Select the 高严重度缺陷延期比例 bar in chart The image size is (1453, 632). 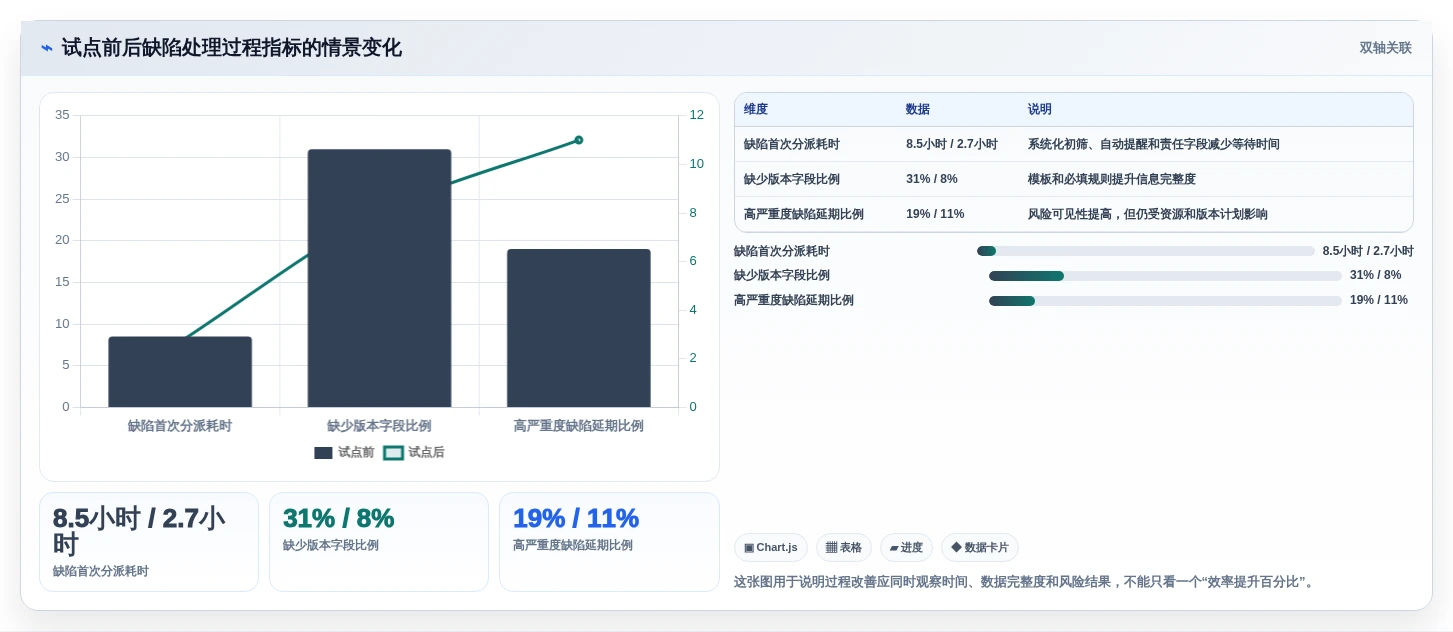point(579,328)
